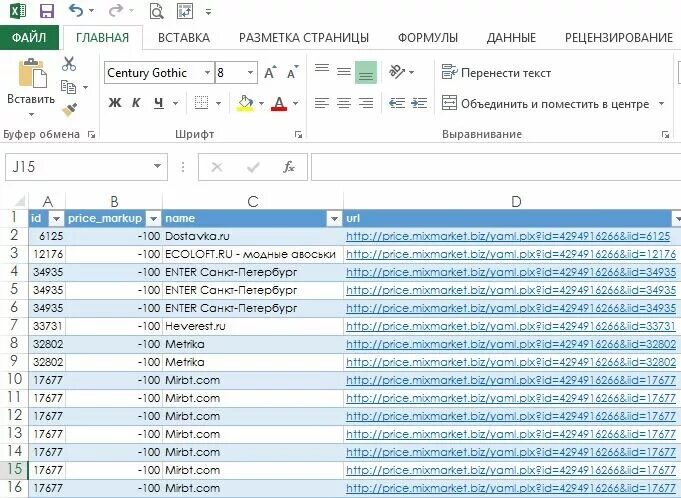Open the Dostavka.ru price URL link

[x=508, y=236]
